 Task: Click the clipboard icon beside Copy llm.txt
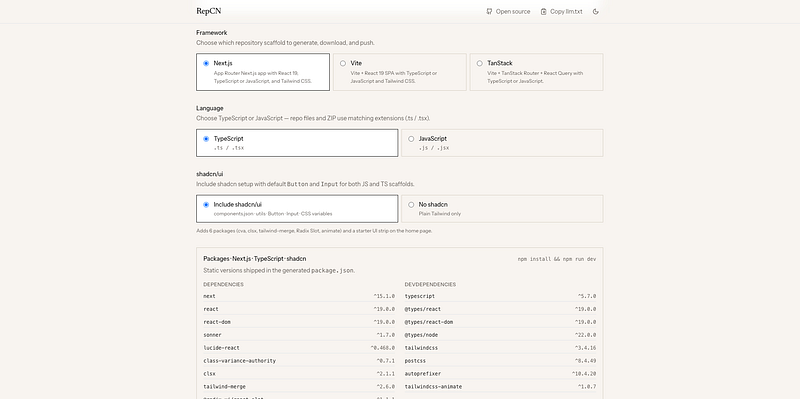pyautogui.click(x=543, y=11)
